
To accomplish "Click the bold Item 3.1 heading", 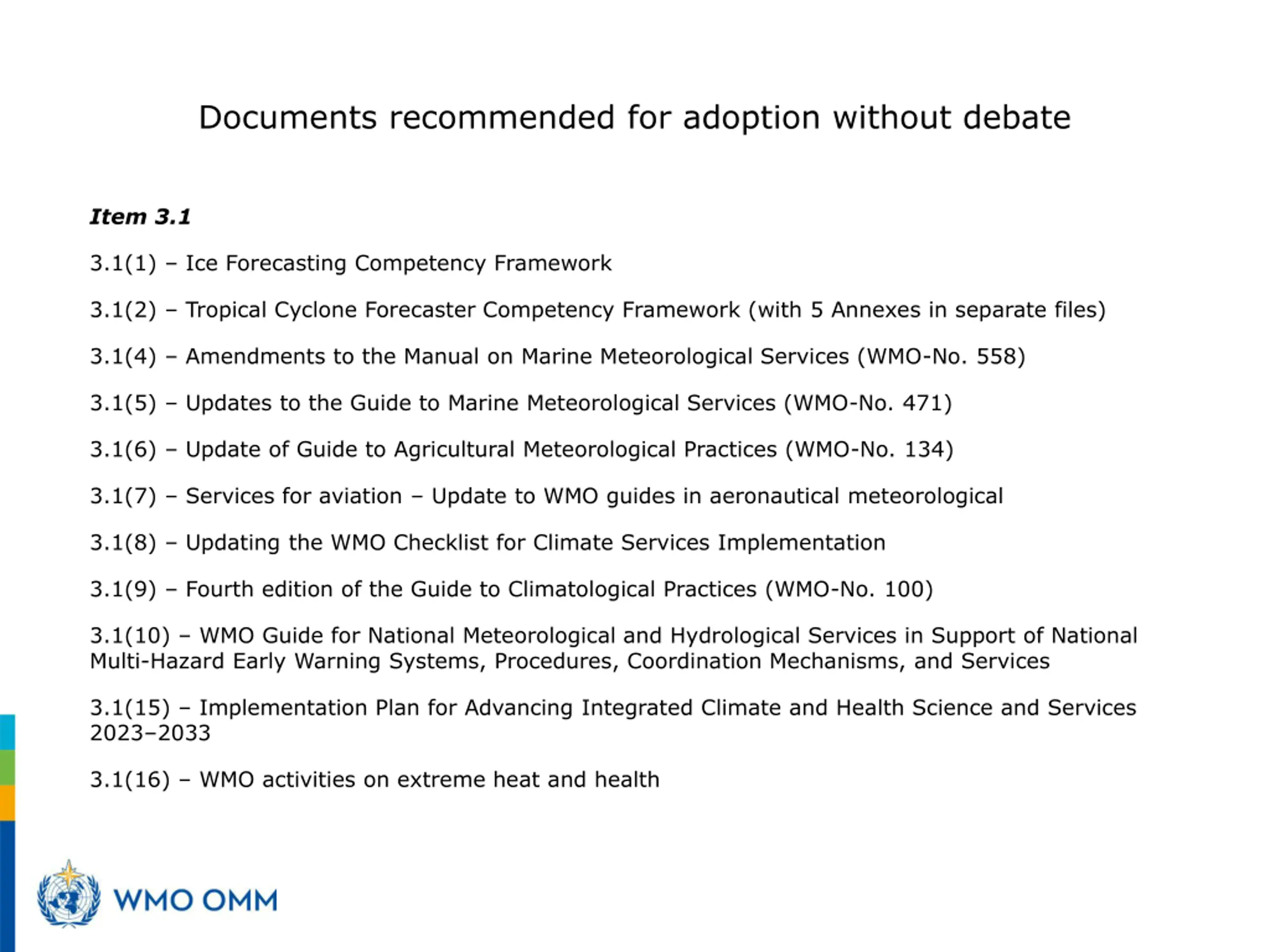I will point(139,217).
